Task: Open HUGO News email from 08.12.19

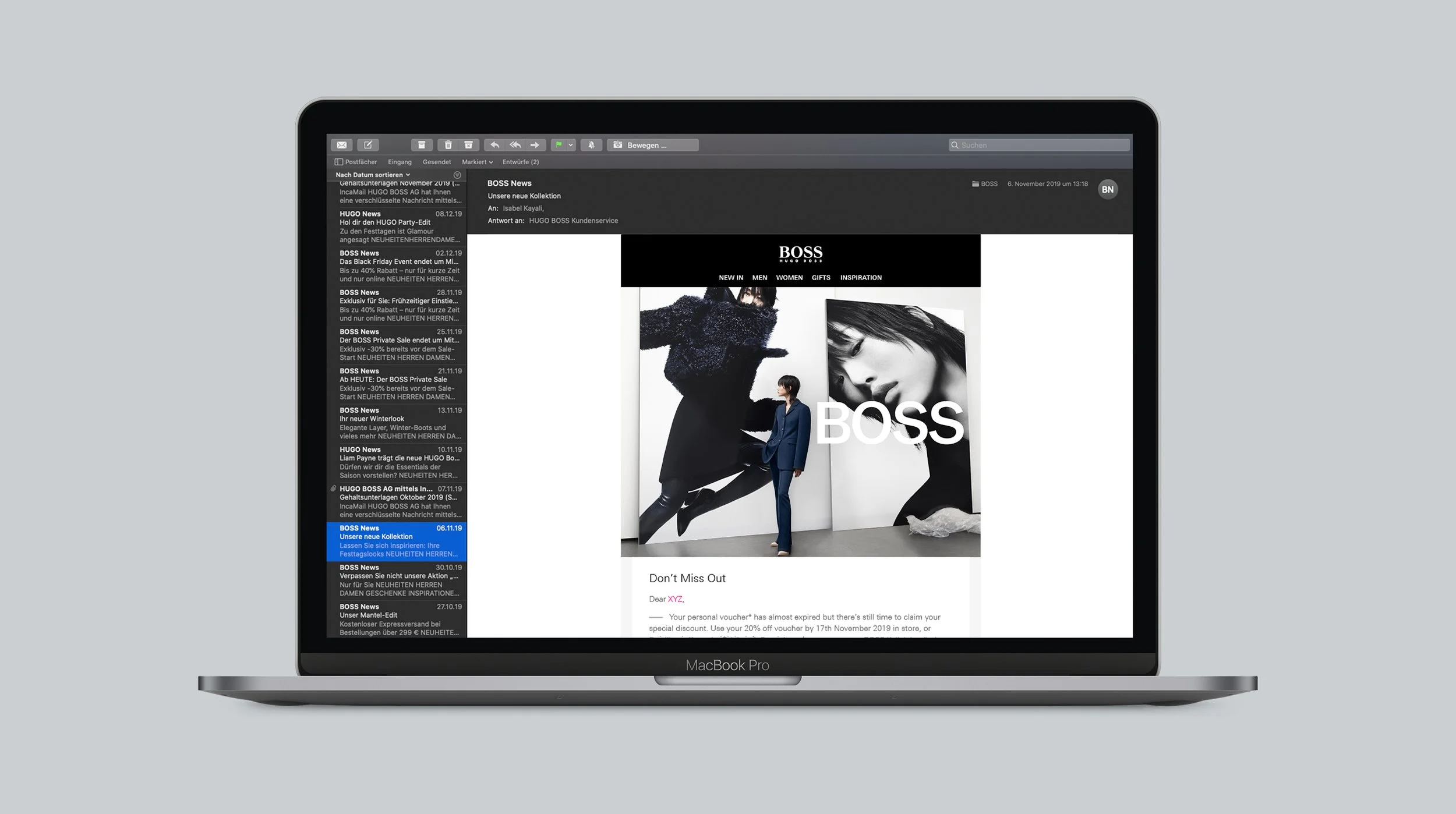Action: point(397,226)
